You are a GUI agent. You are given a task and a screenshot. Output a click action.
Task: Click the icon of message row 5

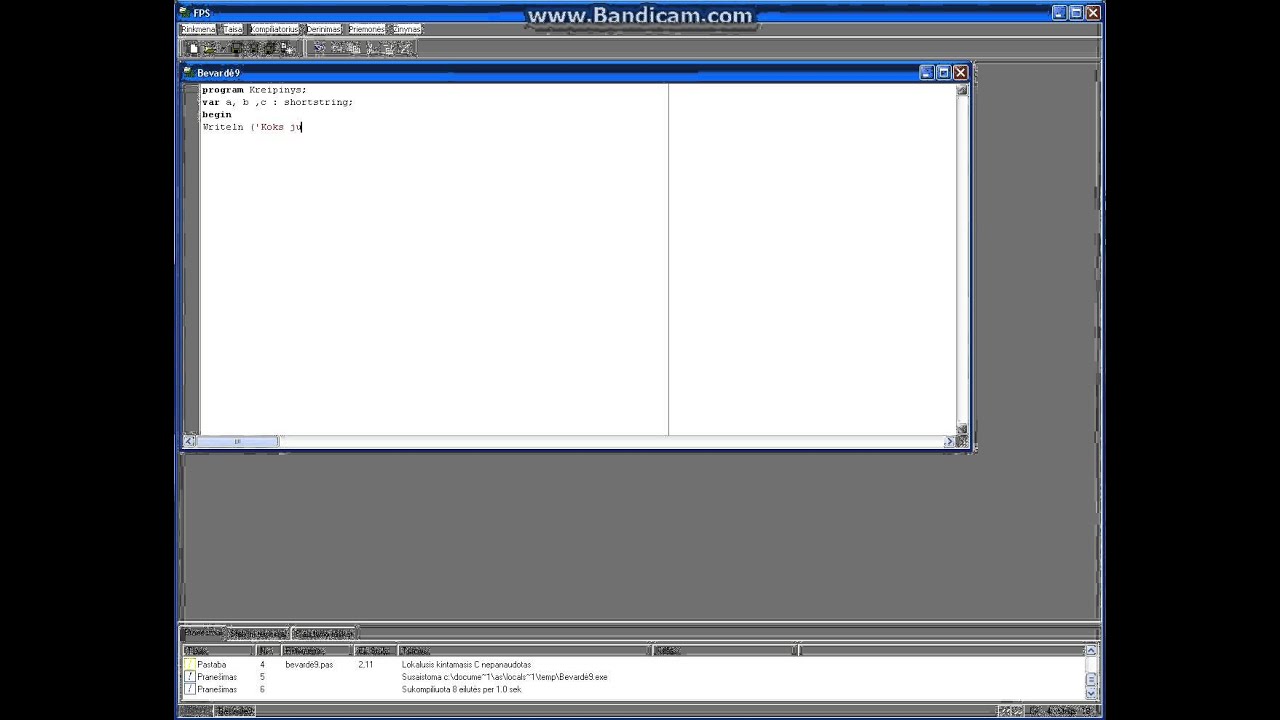click(x=190, y=677)
